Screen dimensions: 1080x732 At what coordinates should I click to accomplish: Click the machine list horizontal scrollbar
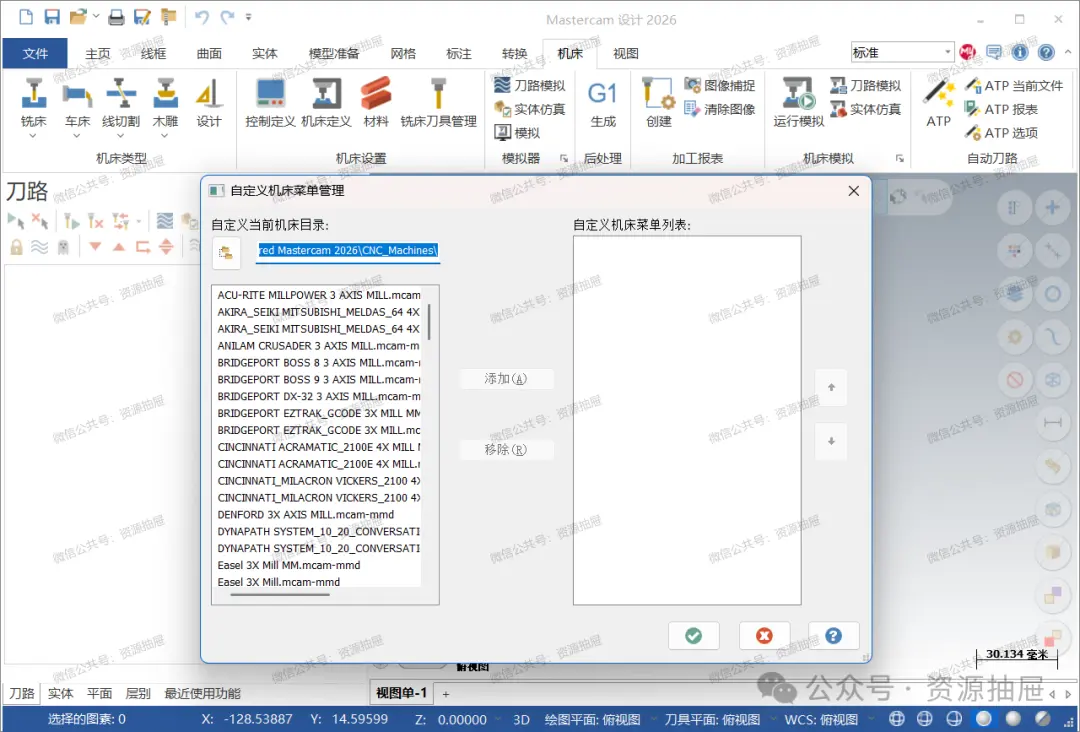pyautogui.click(x=280, y=594)
